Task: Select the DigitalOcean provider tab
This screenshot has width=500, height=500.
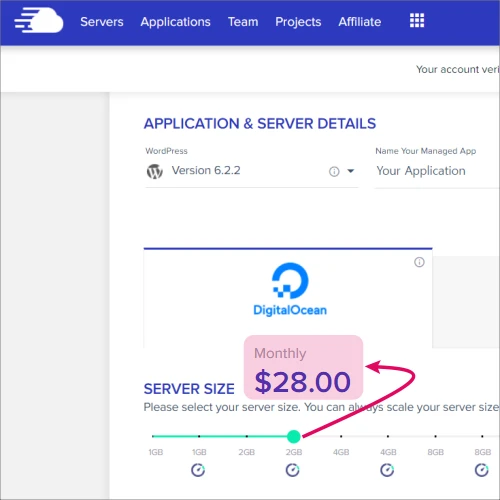Action: [288, 298]
